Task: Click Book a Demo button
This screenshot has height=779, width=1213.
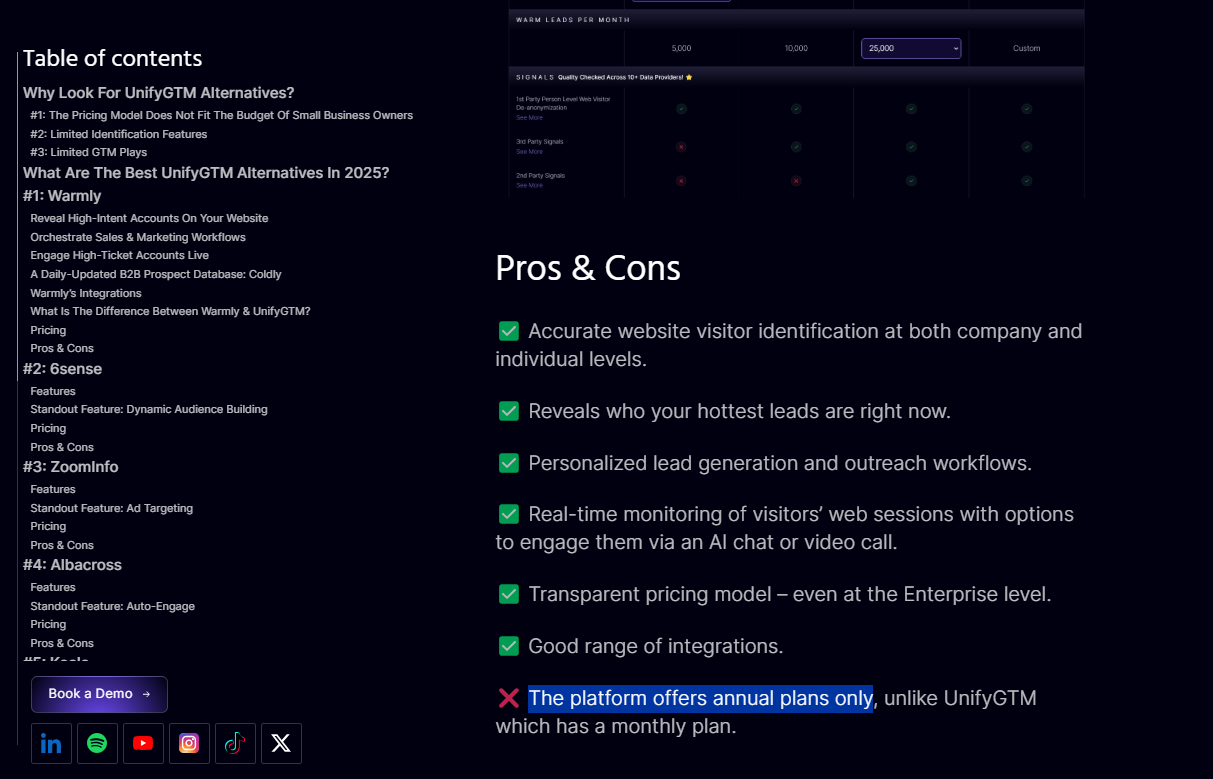Action: [x=99, y=694]
